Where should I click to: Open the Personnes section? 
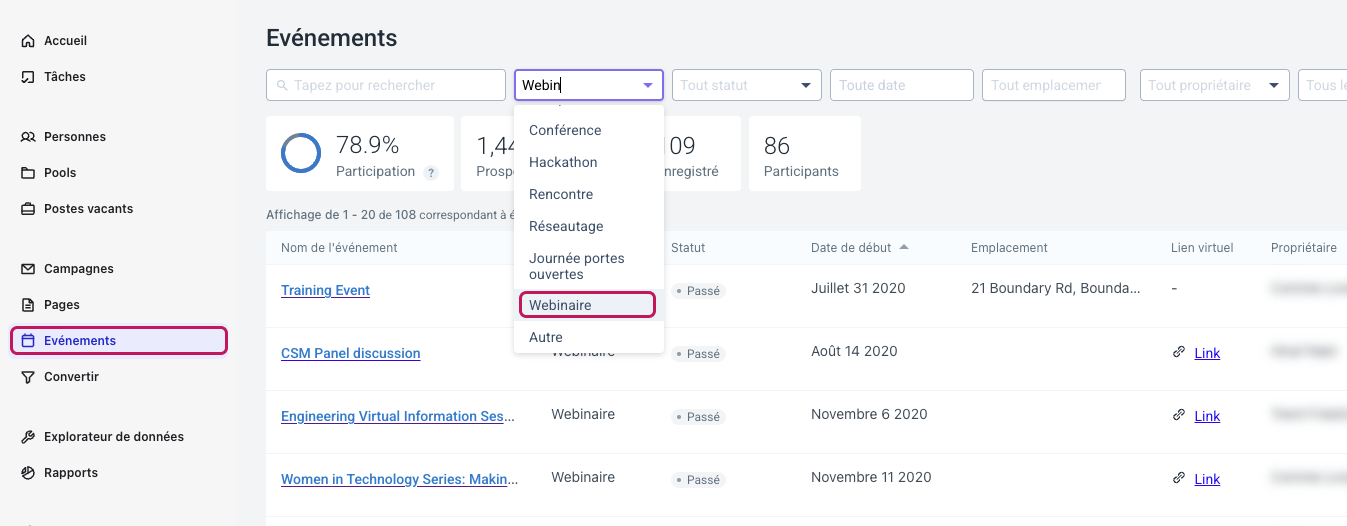[75, 137]
